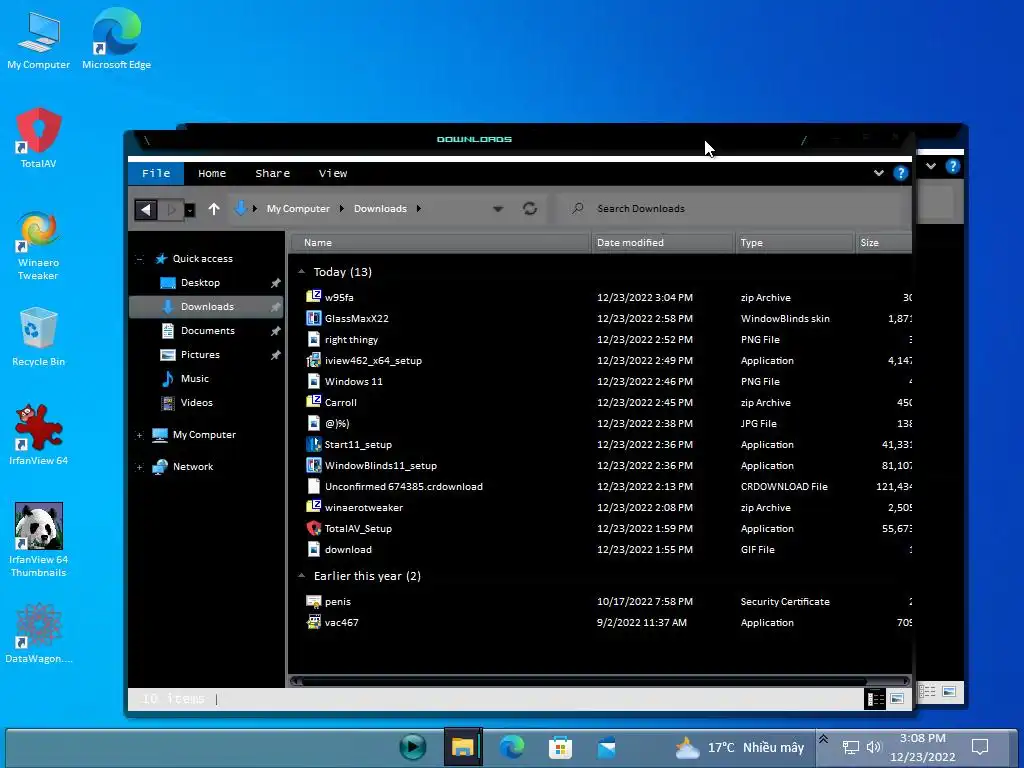
Task: Sort by the Name column header
Action: point(440,242)
